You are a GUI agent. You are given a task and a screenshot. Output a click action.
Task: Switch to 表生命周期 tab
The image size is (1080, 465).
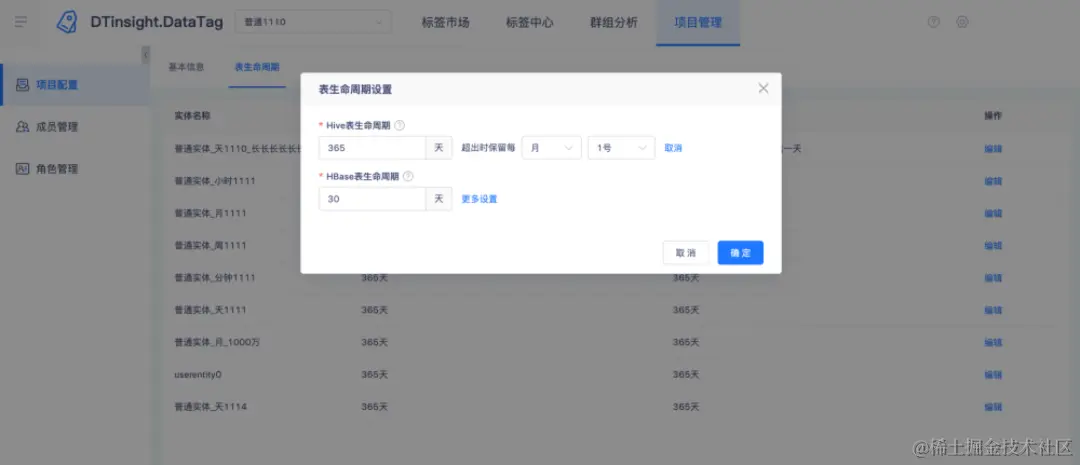pyautogui.click(x=257, y=67)
